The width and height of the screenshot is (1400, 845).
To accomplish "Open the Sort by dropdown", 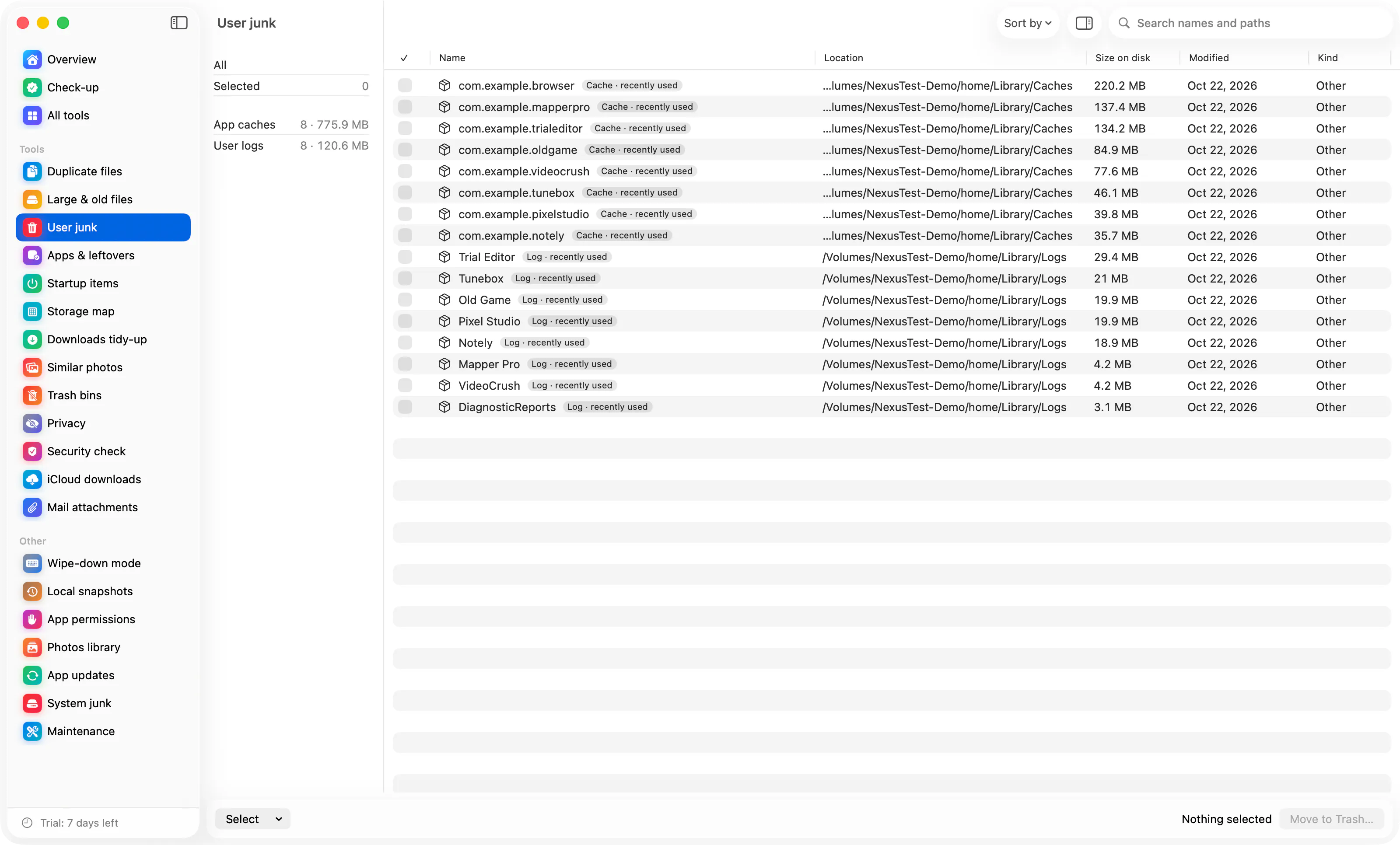I will pyautogui.click(x=1028, y=23).
